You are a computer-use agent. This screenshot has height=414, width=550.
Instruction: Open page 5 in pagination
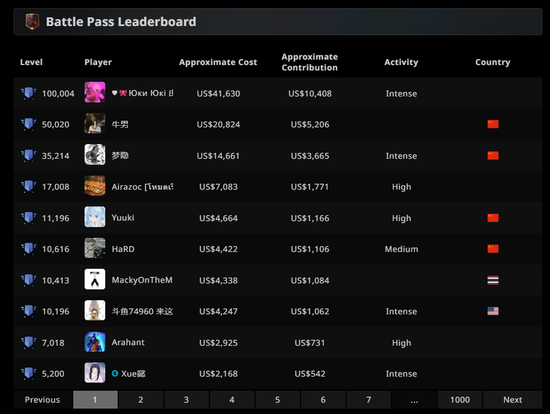coord(277,400)
